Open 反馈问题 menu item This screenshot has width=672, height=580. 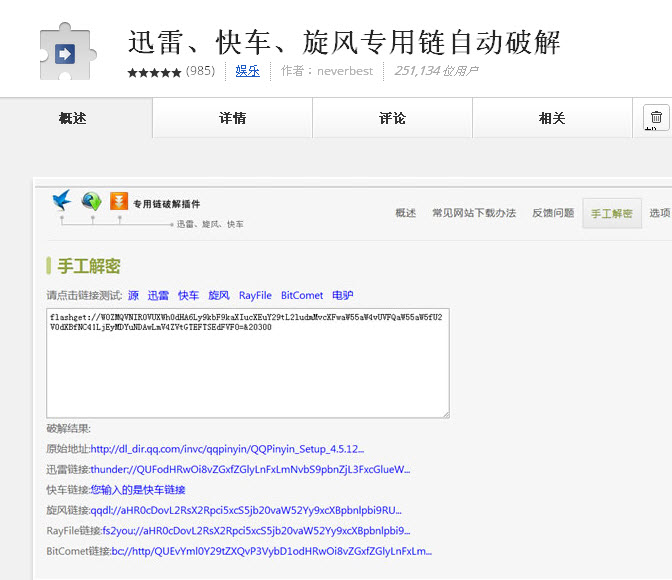[553, 213]
